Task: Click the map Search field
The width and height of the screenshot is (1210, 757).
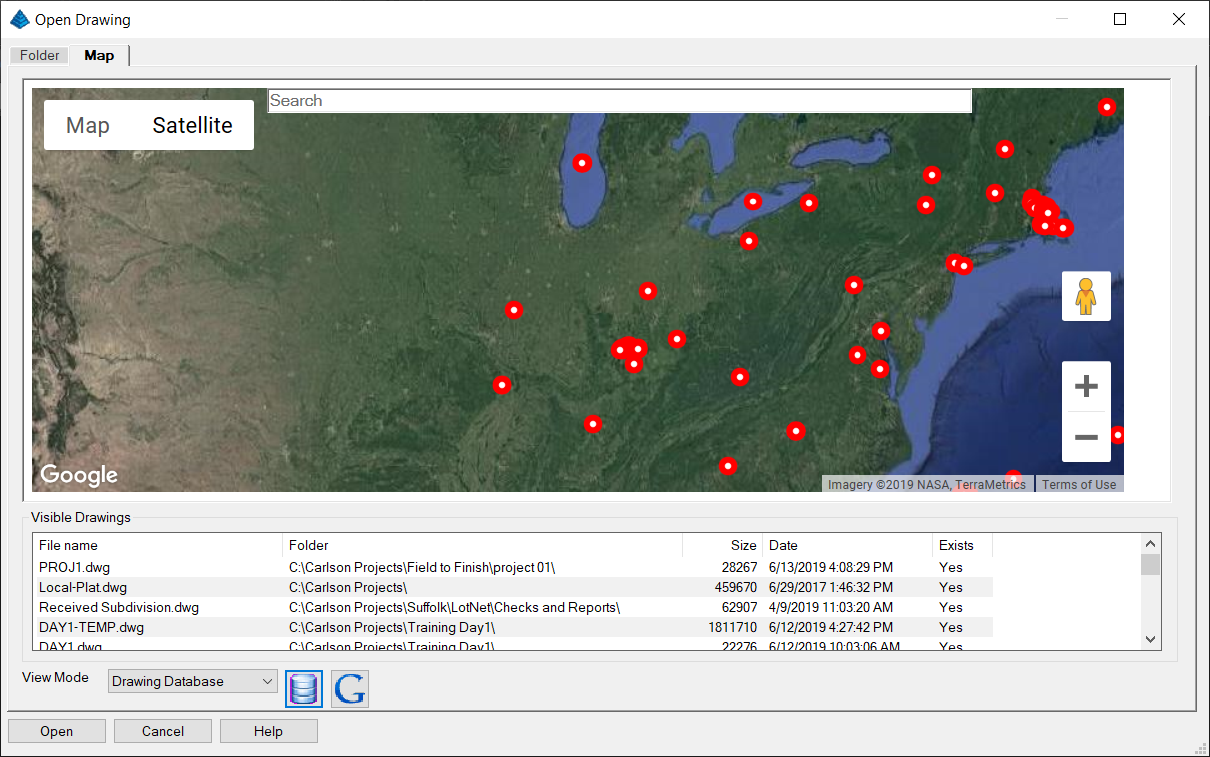Action: 620,100
